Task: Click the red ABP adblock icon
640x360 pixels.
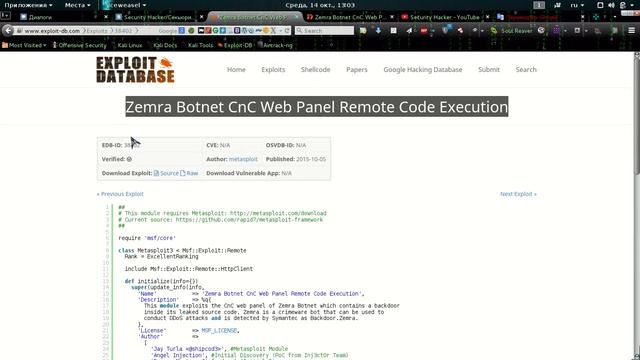Action: (x=424, y=31)
